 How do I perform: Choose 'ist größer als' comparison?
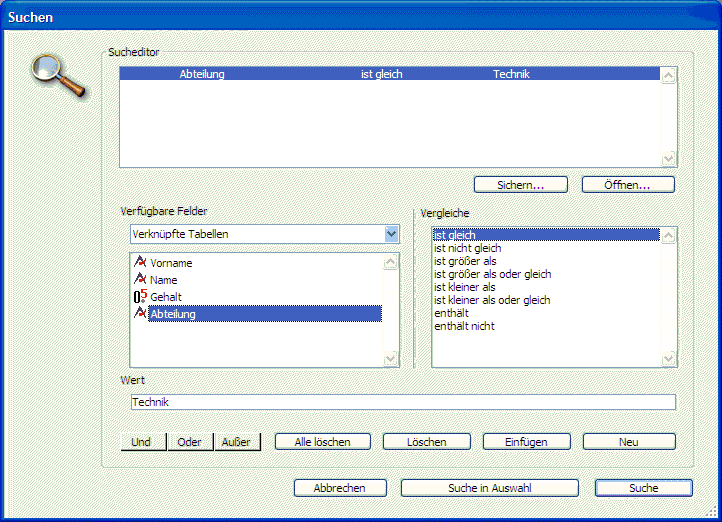click(465, 261)
